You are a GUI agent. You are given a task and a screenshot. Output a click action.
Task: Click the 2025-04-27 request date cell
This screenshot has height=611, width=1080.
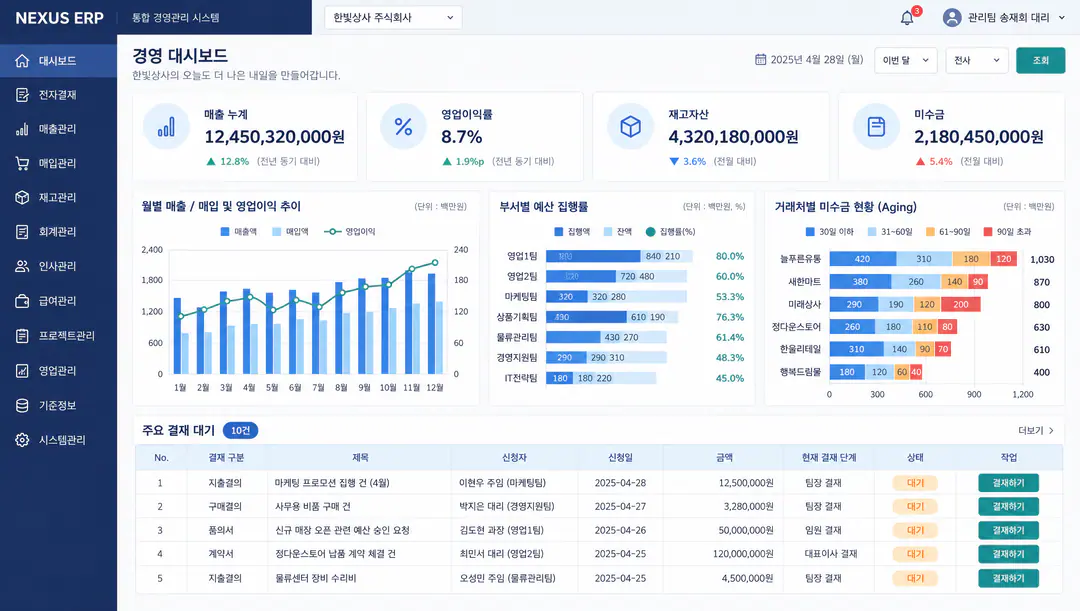click(620, 506)
